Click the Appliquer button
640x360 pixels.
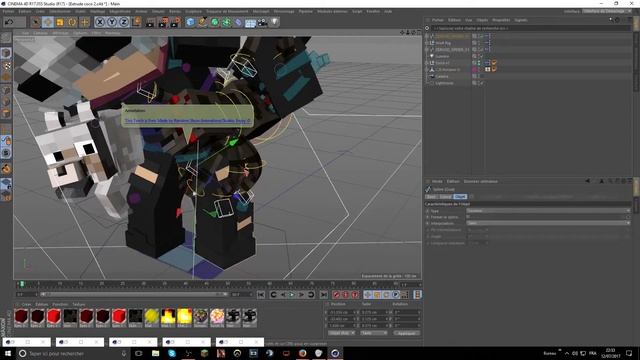pos(407,333)
